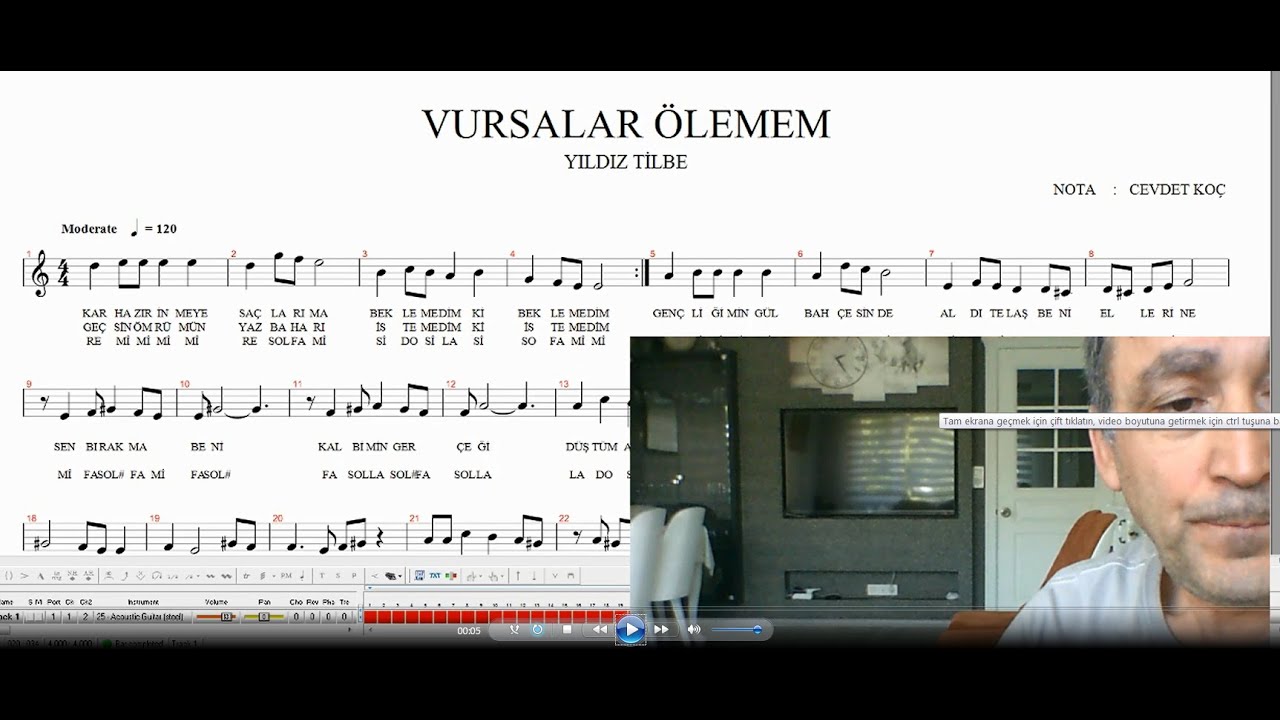The image size is (1280, 720).
Task: Click Track 1 Tremolo value 0
Action: [x=344, y=617]
